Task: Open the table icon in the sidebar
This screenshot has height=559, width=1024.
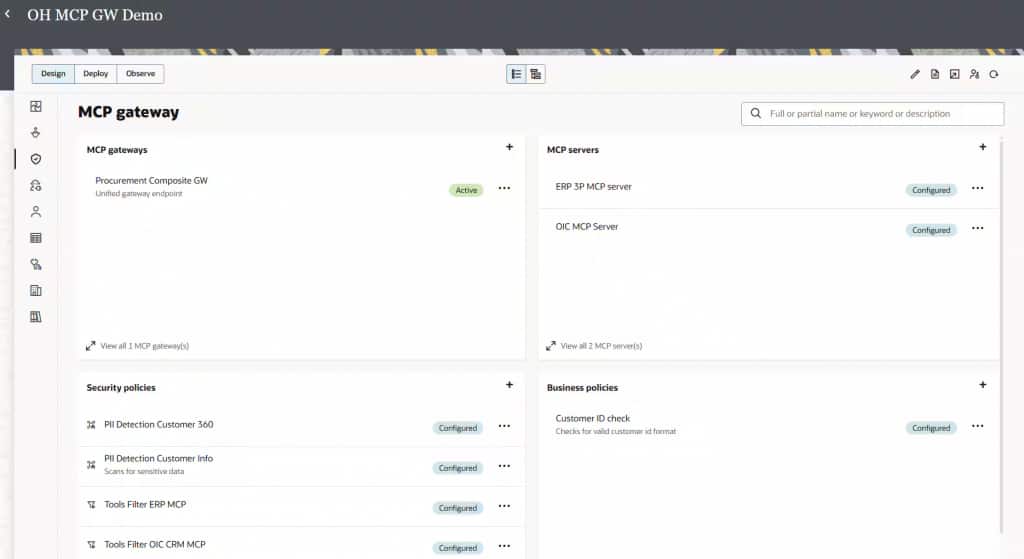Action: [x=36, y=238]
